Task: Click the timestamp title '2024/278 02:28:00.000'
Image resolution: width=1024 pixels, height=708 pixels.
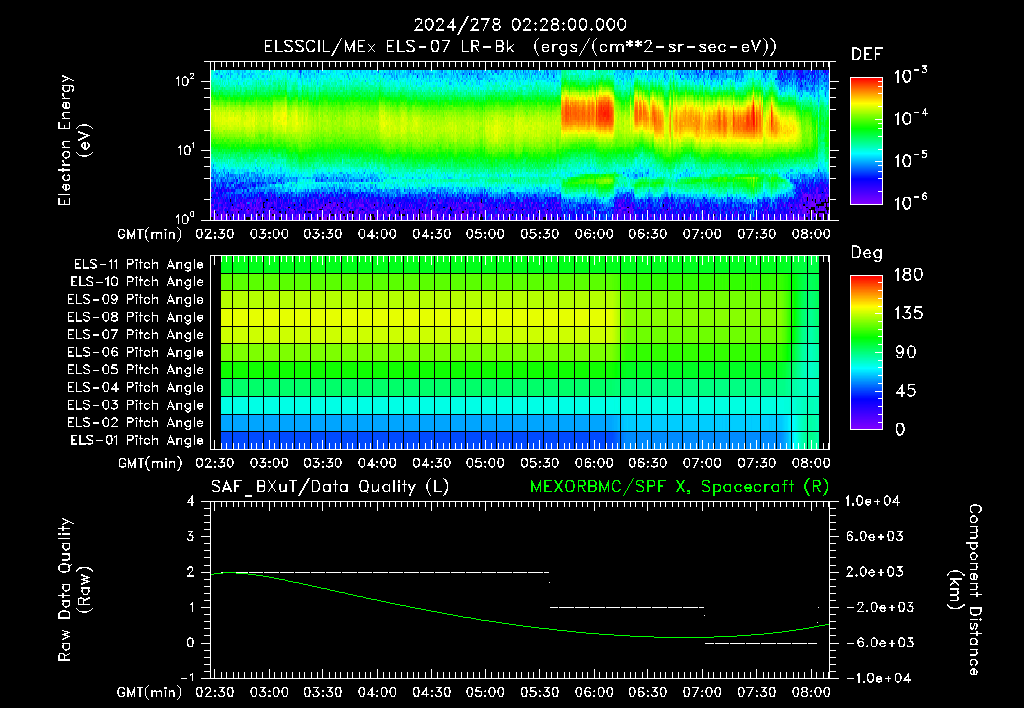Action: [x=520, y=25]
